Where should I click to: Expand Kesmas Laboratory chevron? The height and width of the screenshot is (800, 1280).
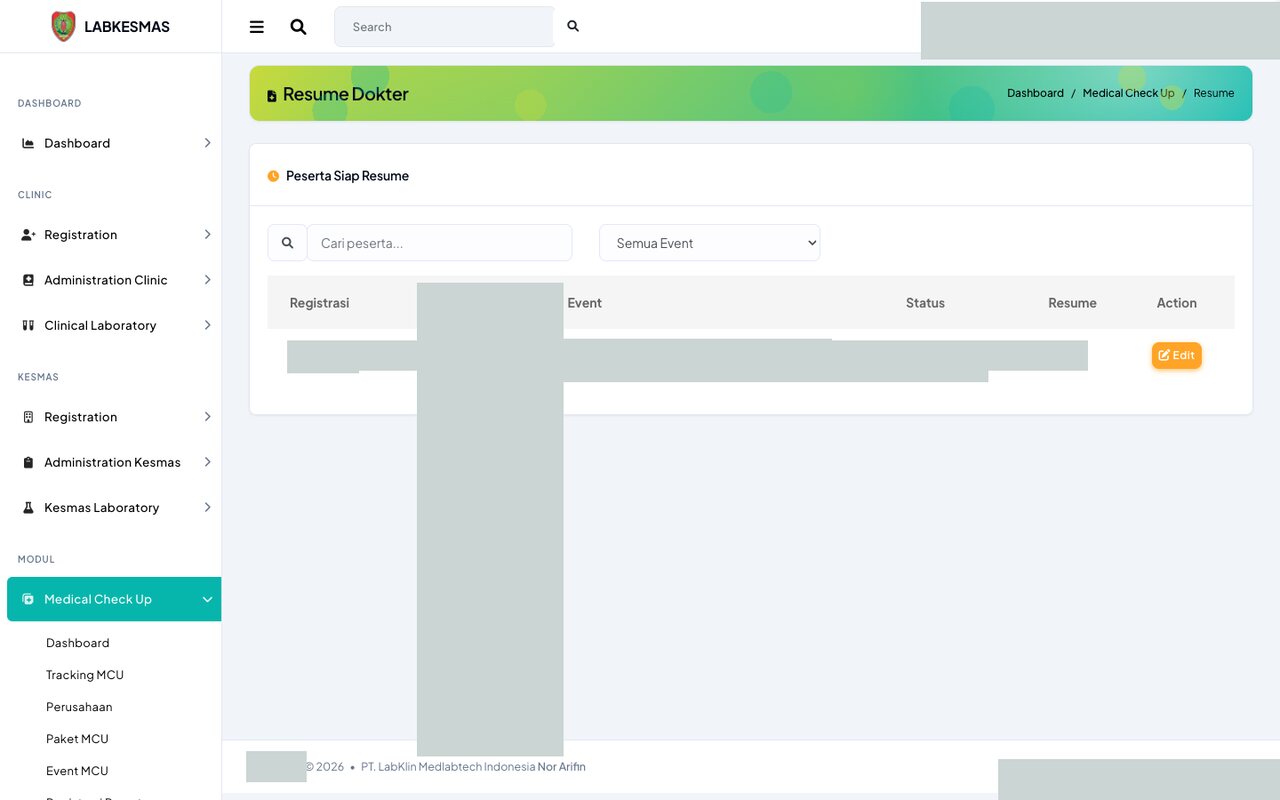point(207,508)
